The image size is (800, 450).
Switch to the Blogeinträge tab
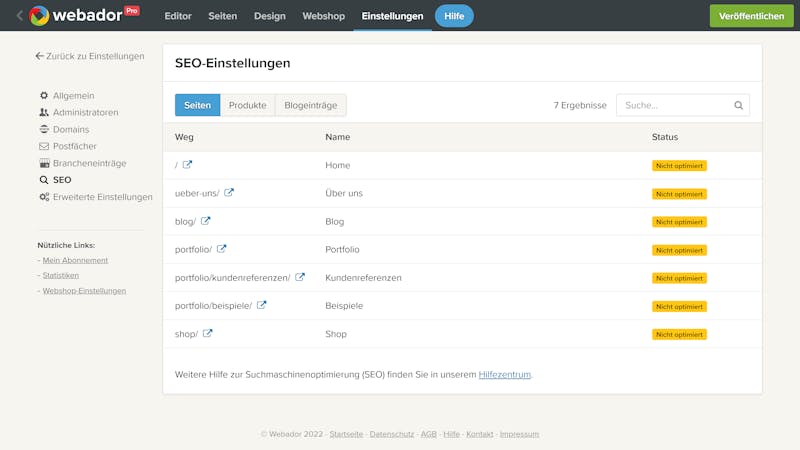pyautogui.click(x=310, y=105)
